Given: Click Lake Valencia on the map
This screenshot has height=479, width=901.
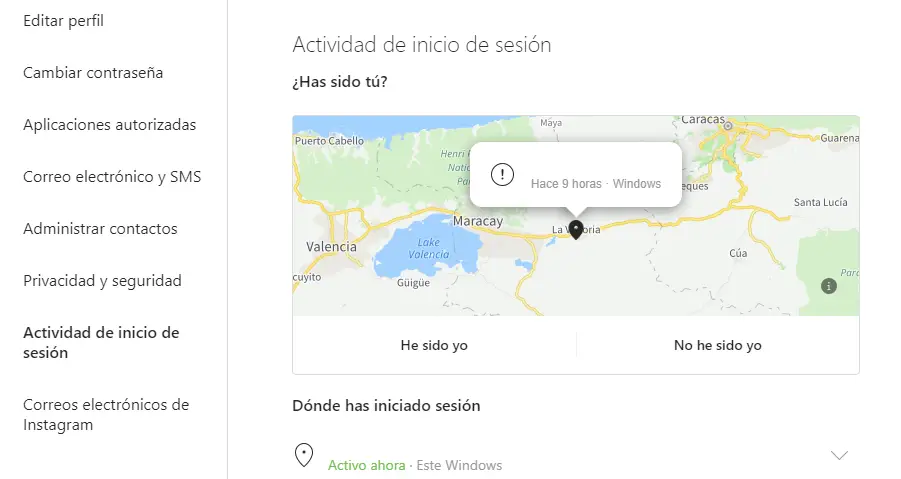Looking at the screenshot, I should (429, 248).
